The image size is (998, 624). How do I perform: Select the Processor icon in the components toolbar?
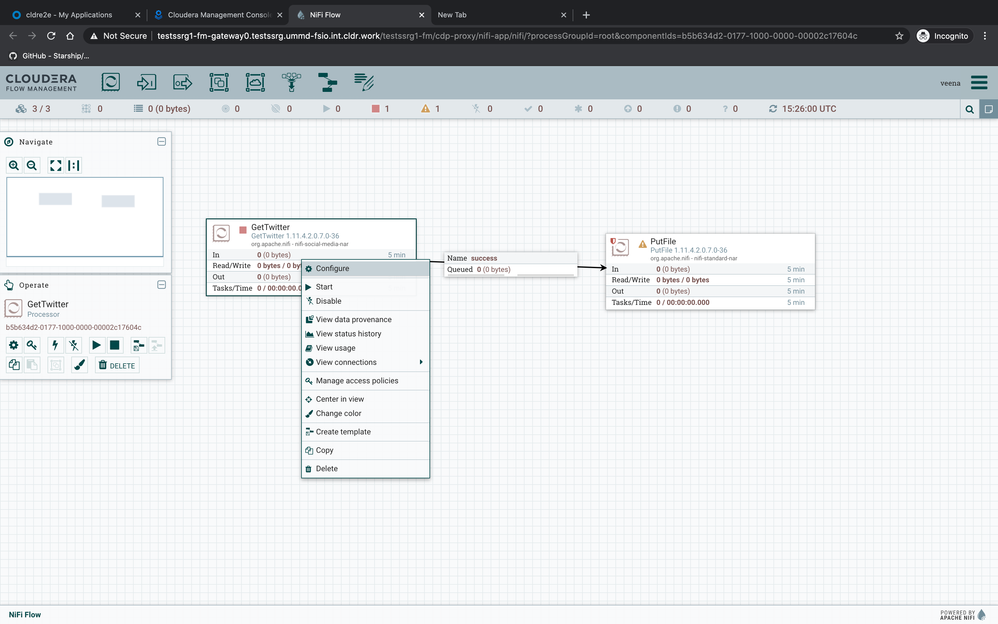click(111, 82)
